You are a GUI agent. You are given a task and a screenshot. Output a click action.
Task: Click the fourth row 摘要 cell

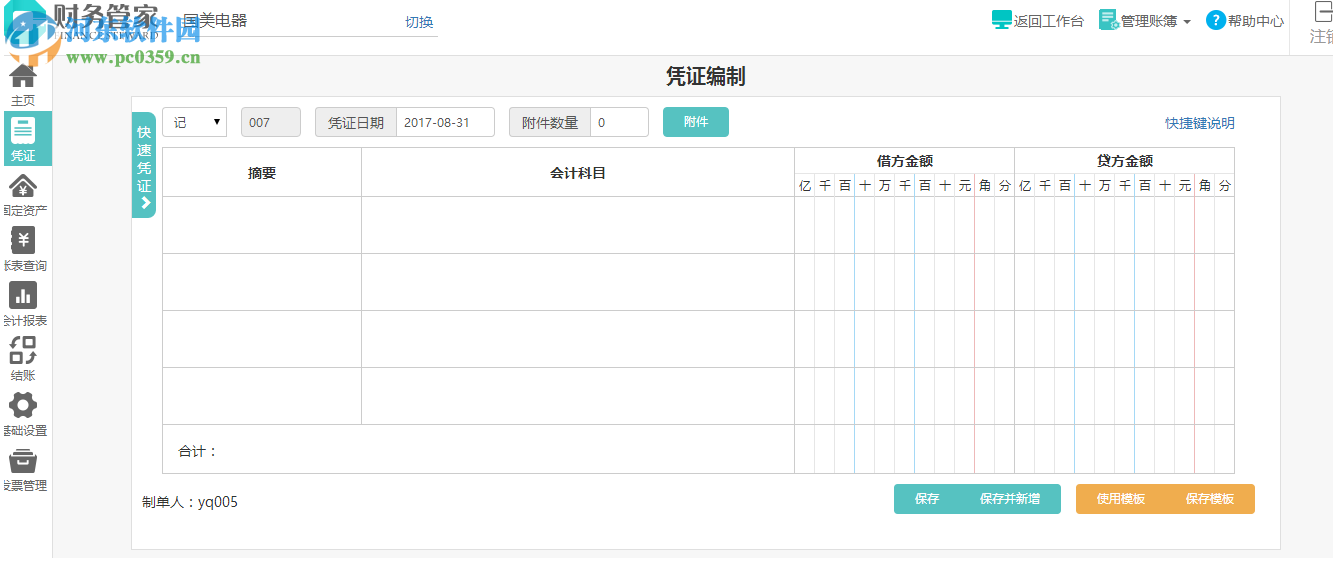click(262, 396)
